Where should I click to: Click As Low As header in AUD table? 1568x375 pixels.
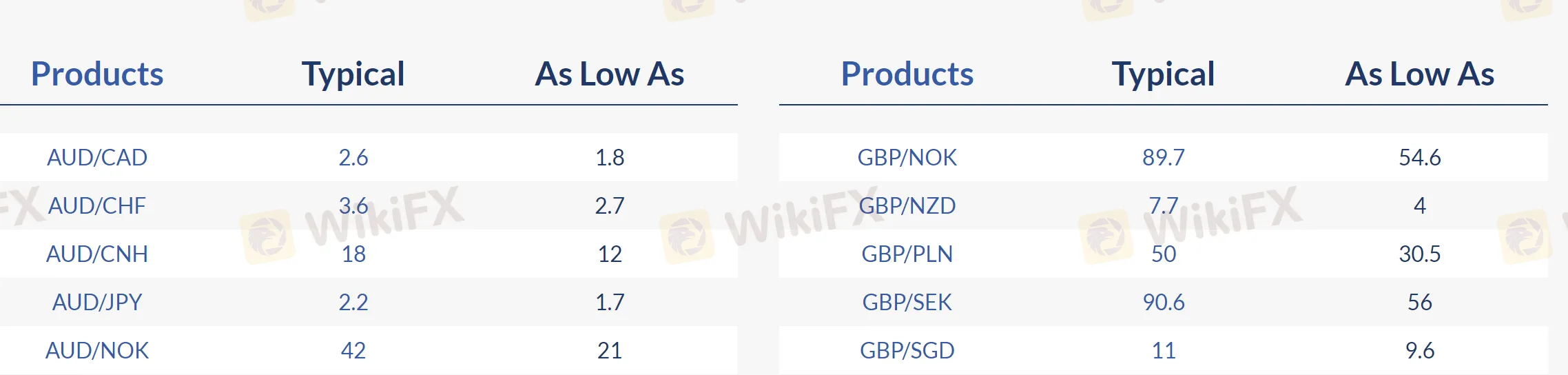coord(610,74)
